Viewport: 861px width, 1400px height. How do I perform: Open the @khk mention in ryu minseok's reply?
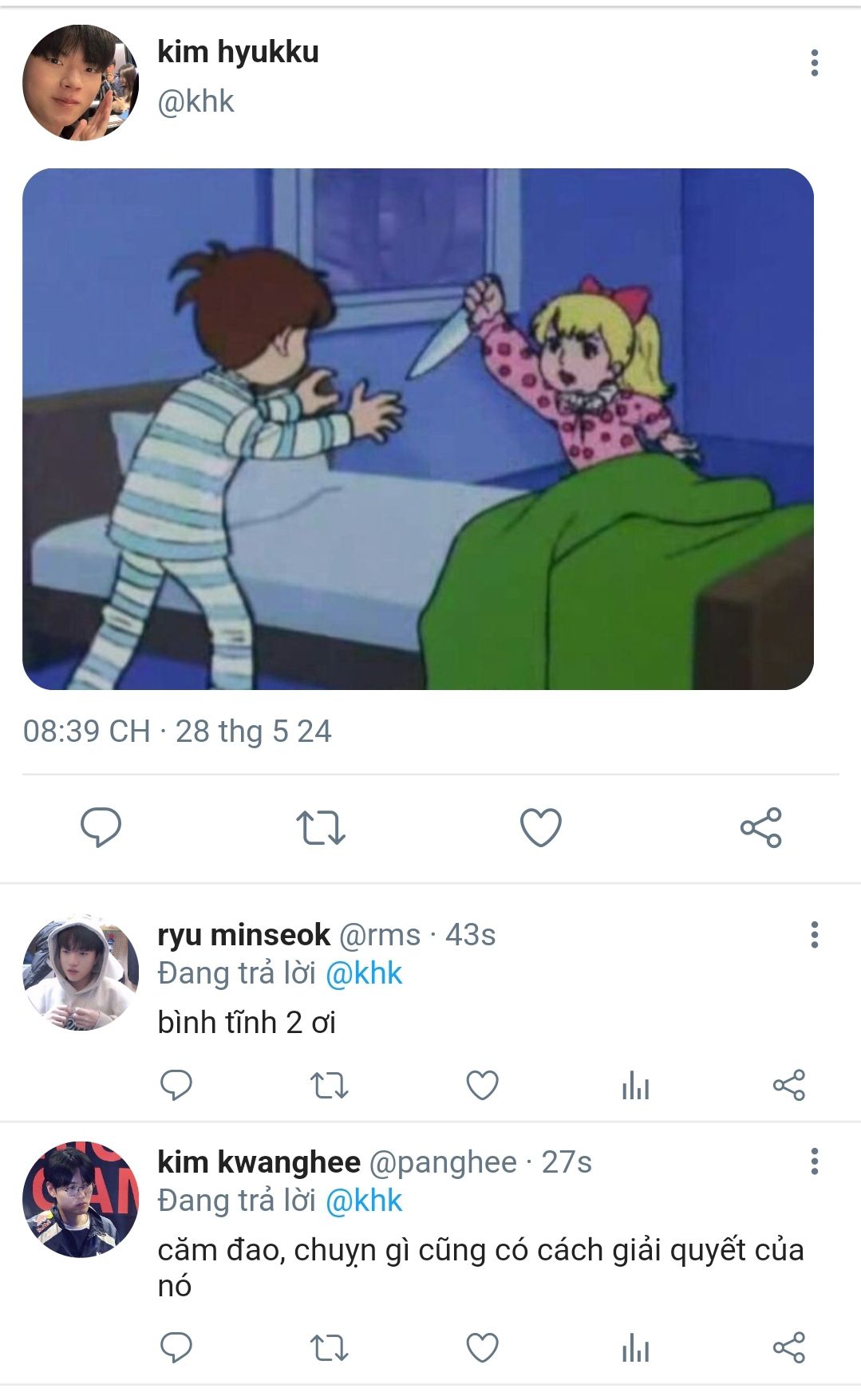click(364, 974)
